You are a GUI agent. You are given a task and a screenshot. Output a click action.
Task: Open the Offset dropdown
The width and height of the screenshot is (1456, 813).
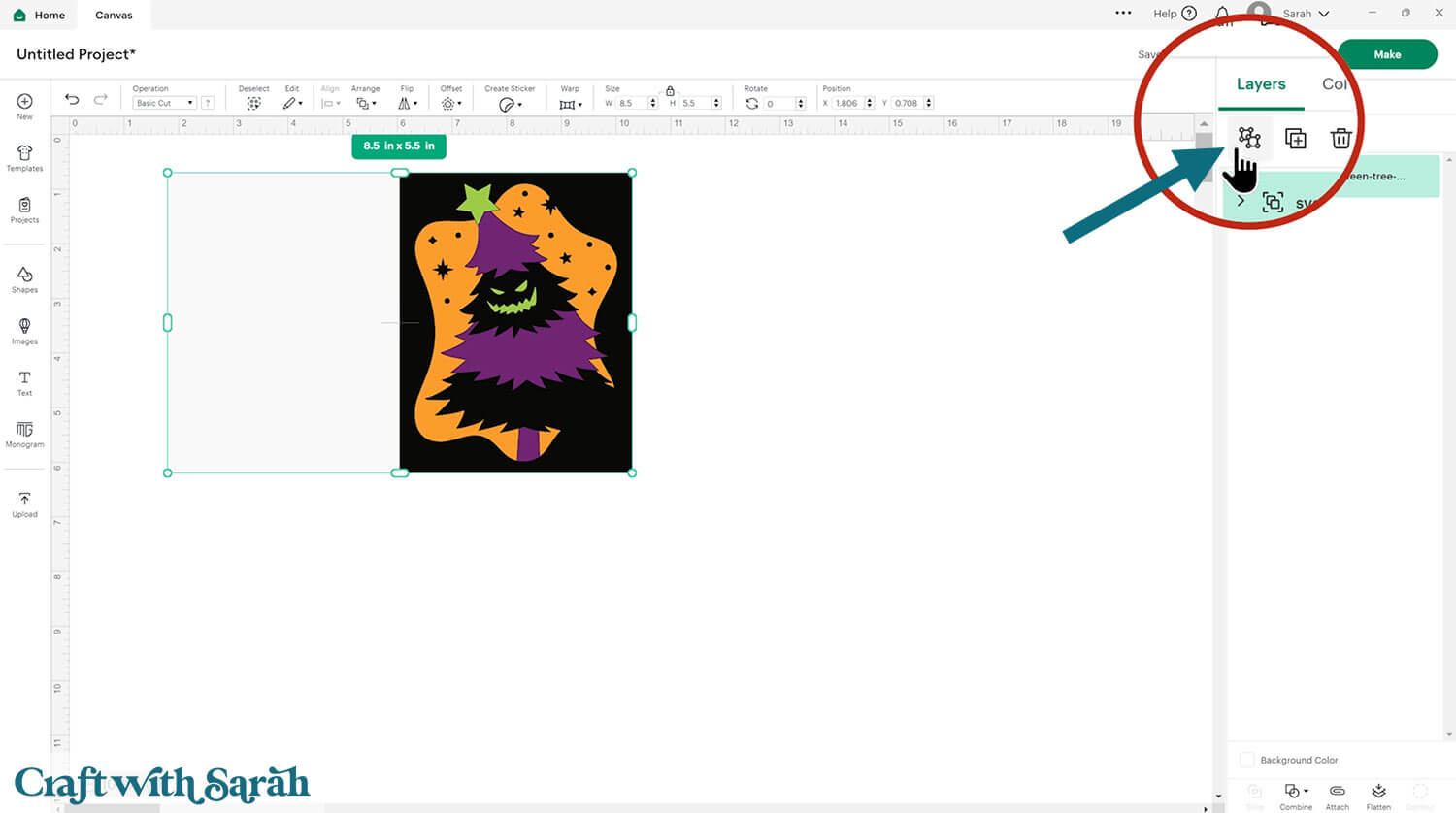pyautogui.click(x=450, y=103)
